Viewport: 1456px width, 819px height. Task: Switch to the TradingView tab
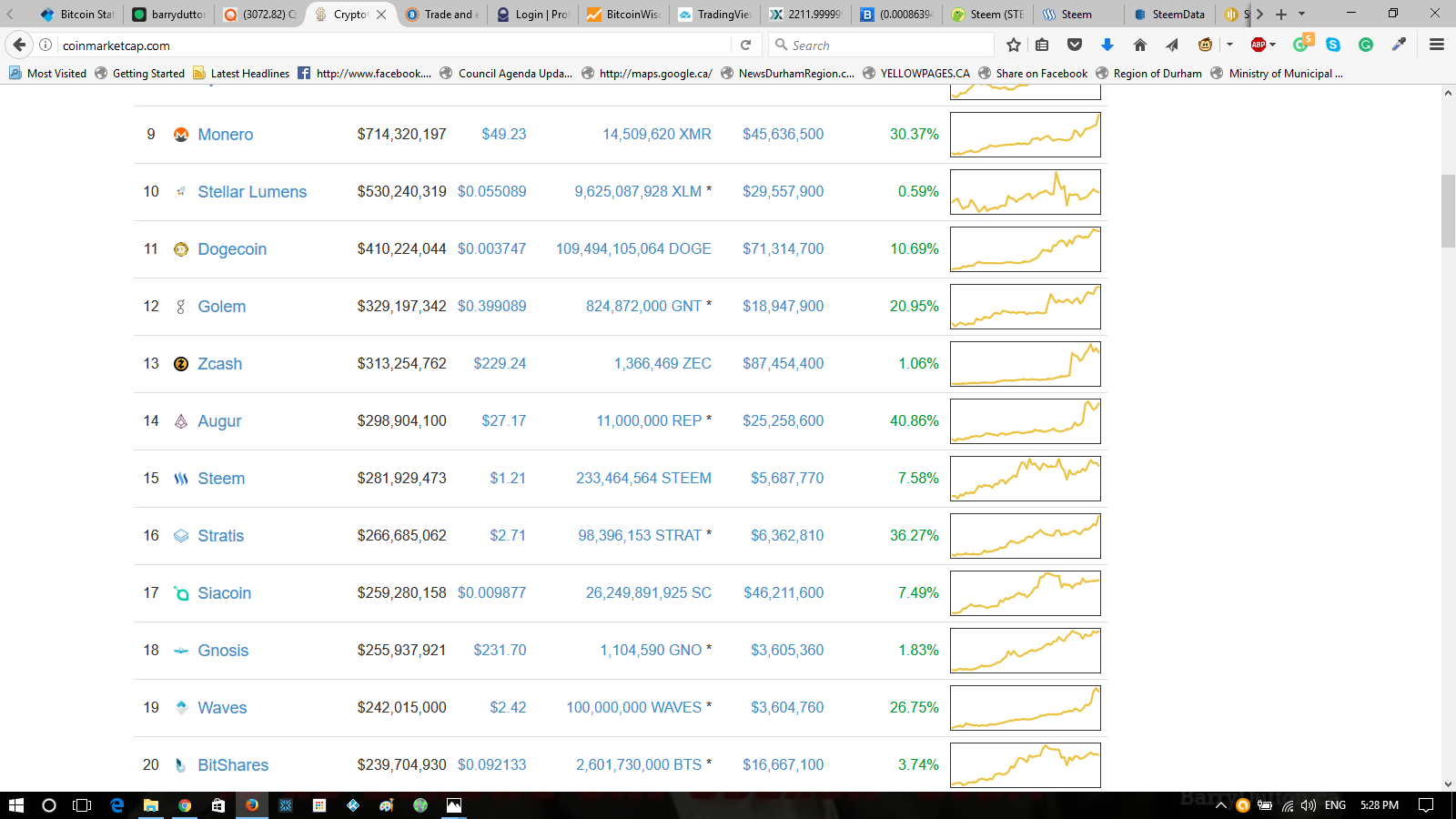(x=714, y=14)
